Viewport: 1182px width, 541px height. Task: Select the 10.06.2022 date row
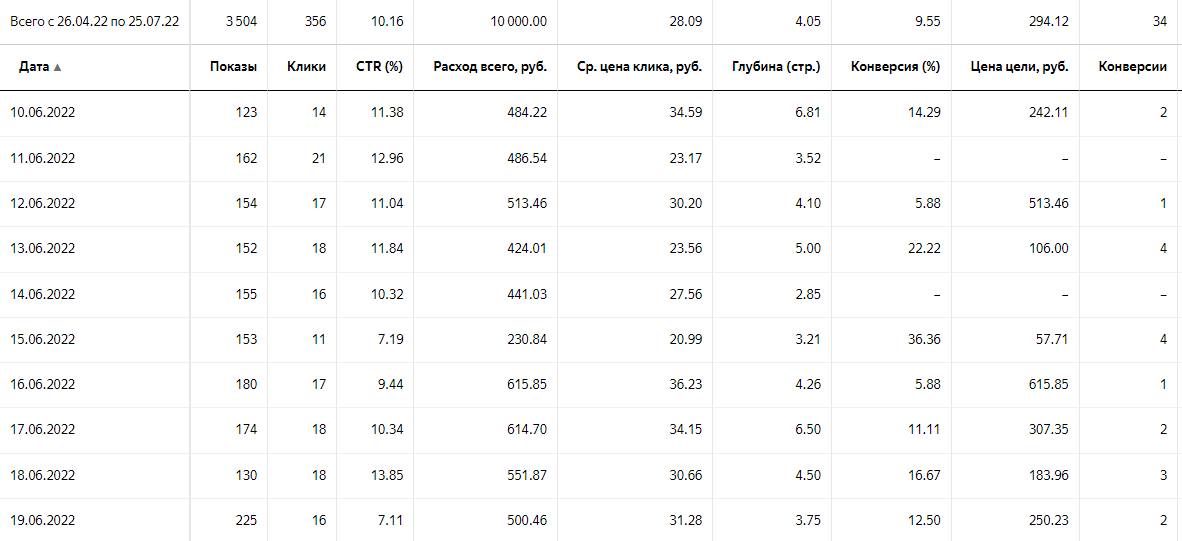591,113
